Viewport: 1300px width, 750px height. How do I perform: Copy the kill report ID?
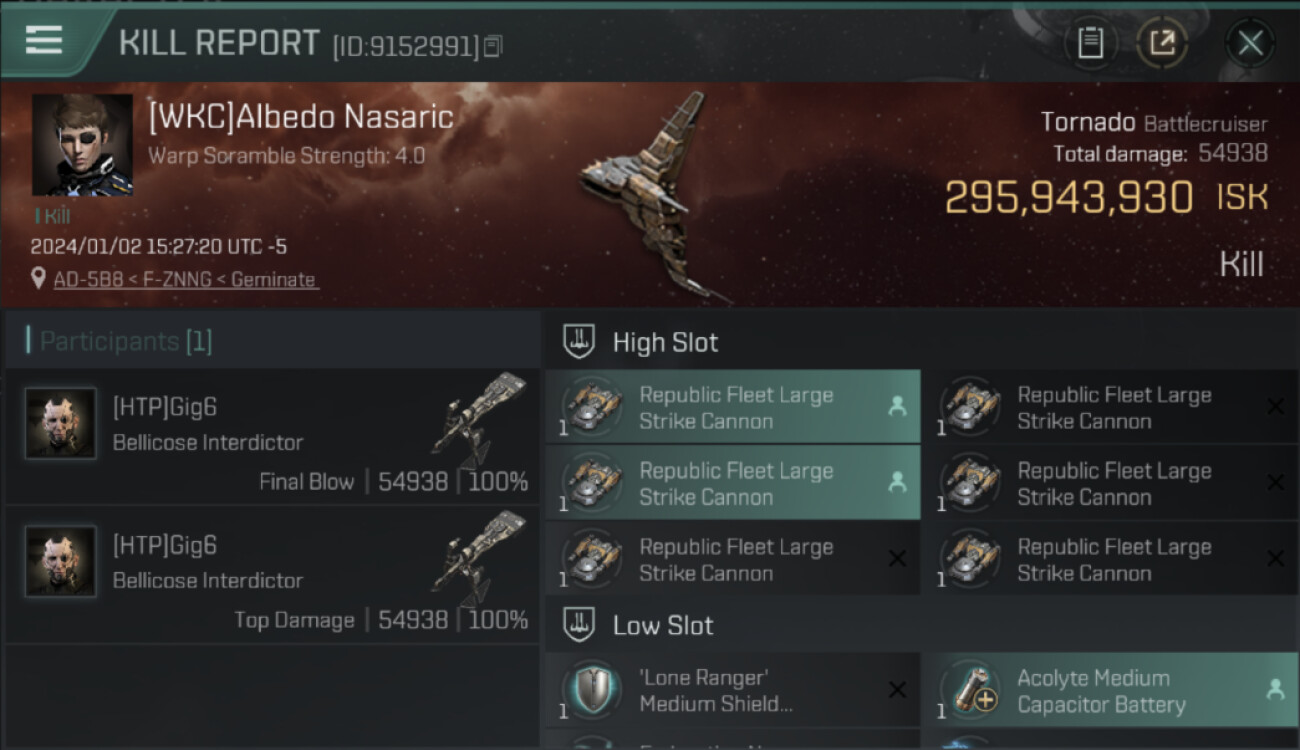click(493, 46)
